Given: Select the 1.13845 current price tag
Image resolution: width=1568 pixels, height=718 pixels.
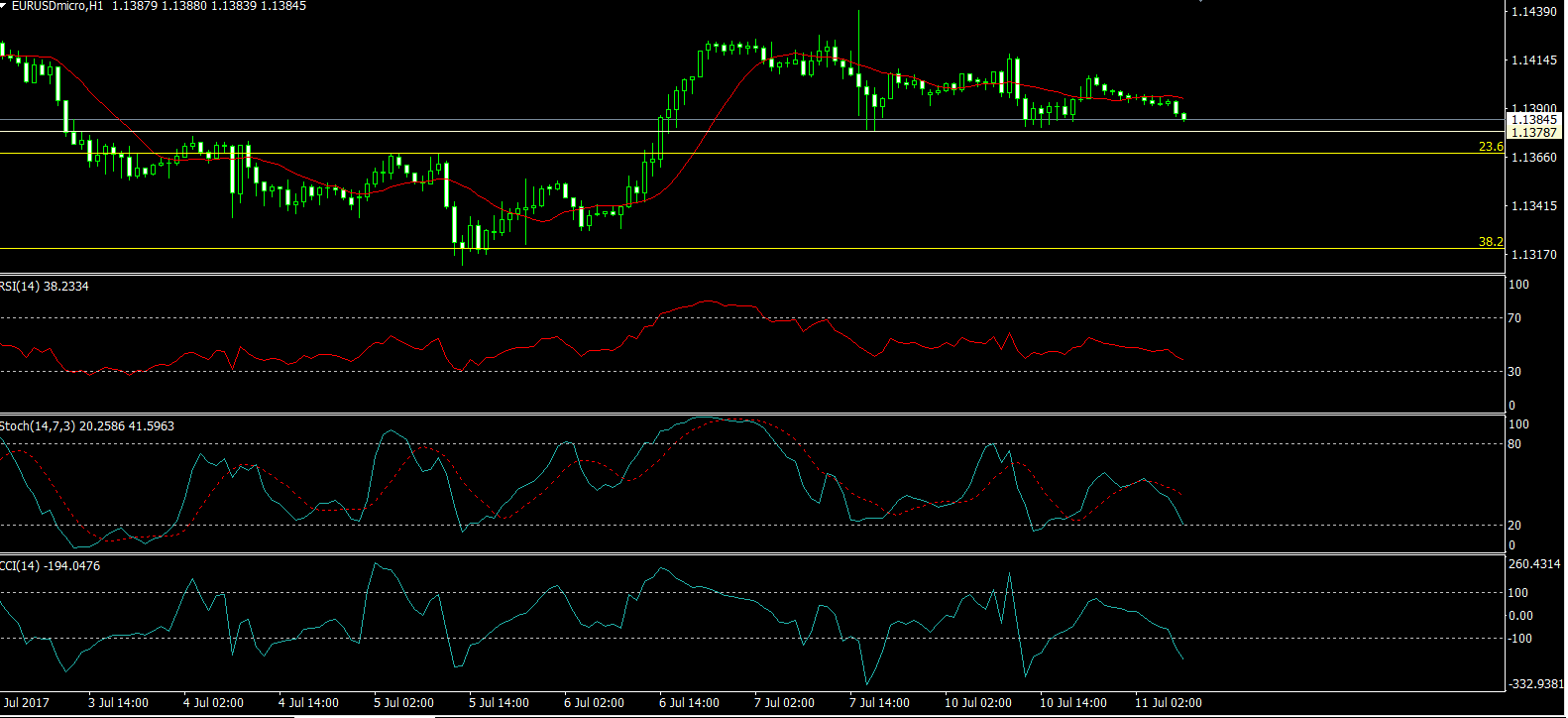Looking at the screenshot, I should [1534, 119].
